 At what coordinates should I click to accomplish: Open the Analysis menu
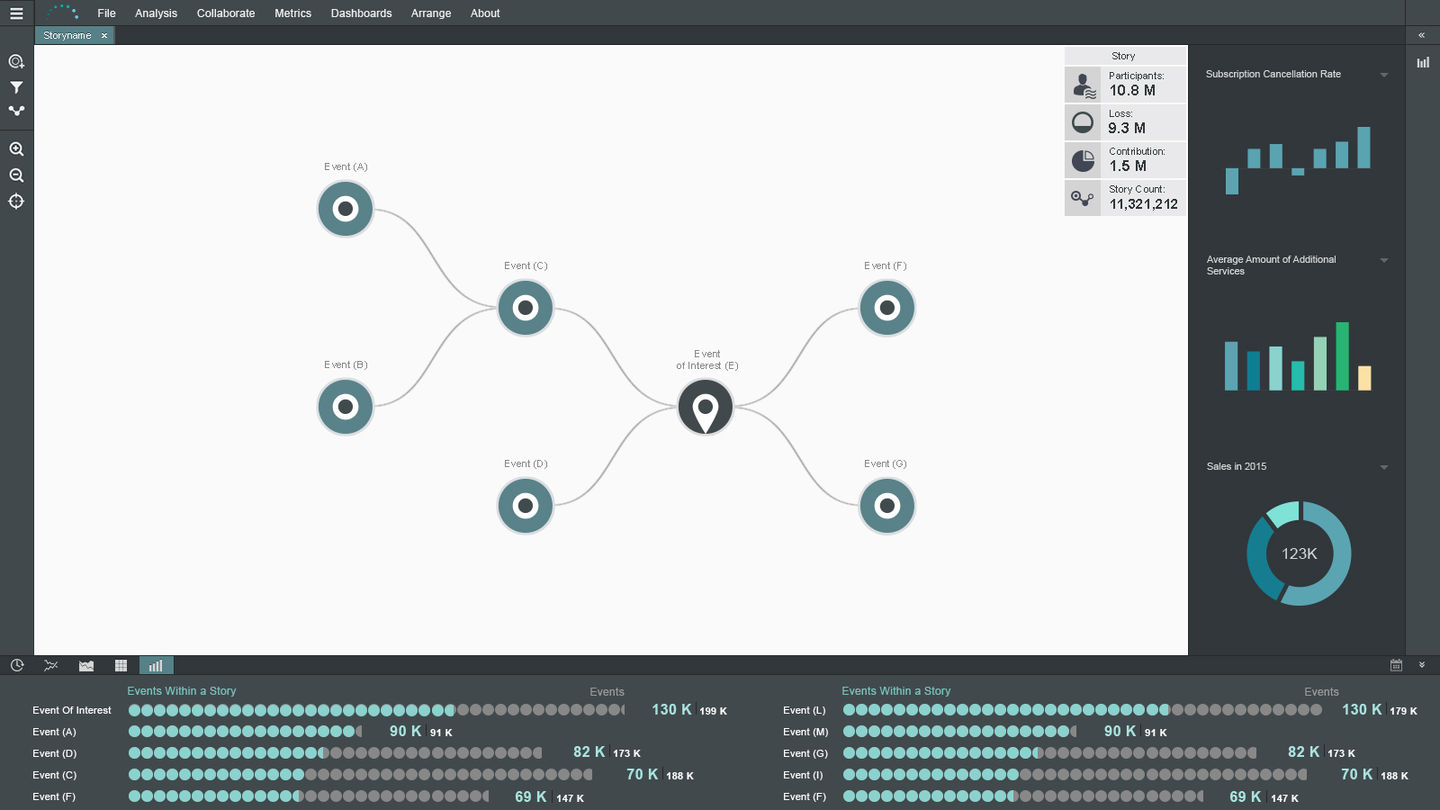click(x=156, y=13)
